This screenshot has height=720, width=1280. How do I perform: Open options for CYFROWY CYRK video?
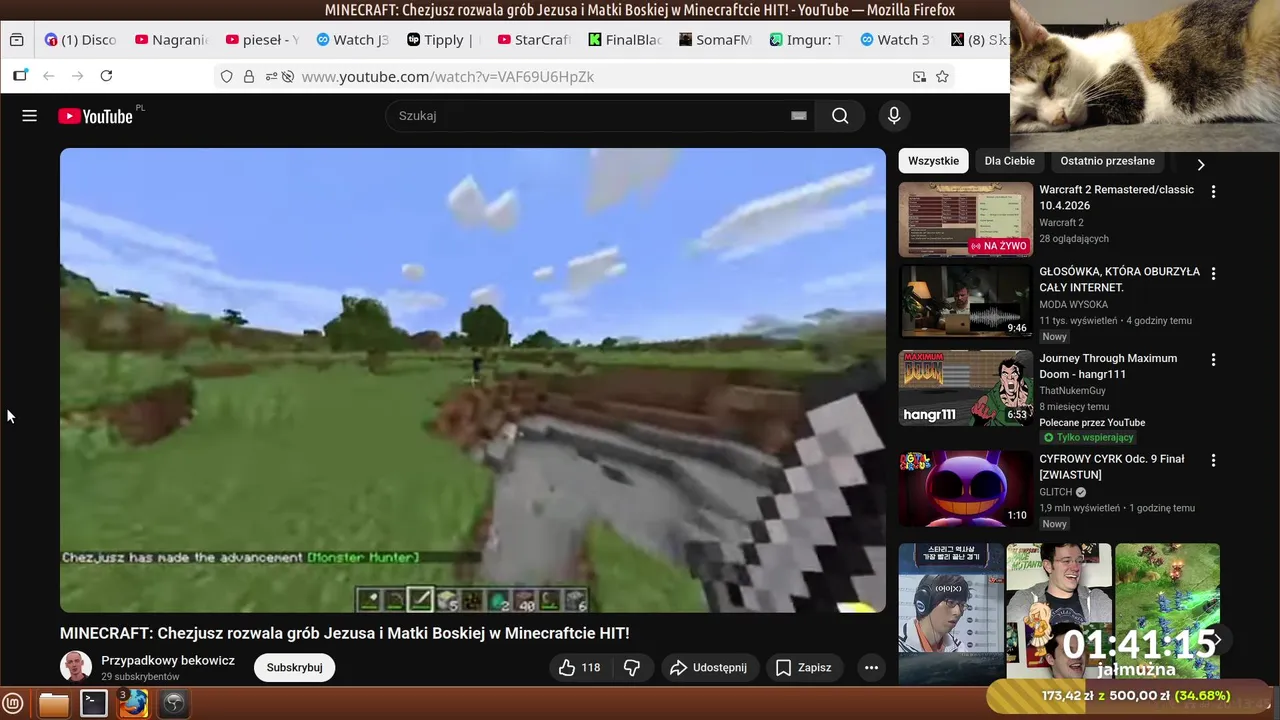coord(1213,461)
